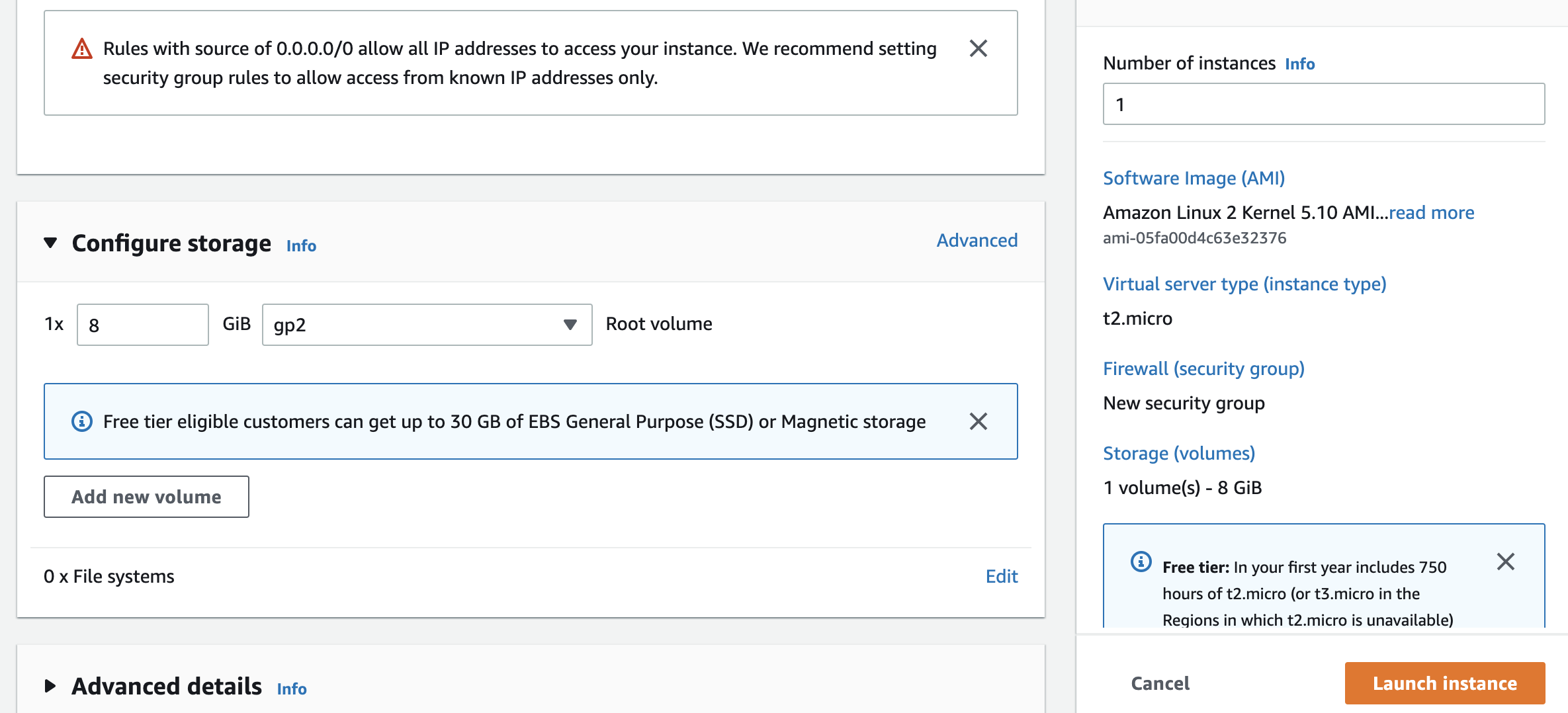Switch to Advanced storage configuration
The height and width of the screenshot is (713, 1568).
click(x=977, y=240)
